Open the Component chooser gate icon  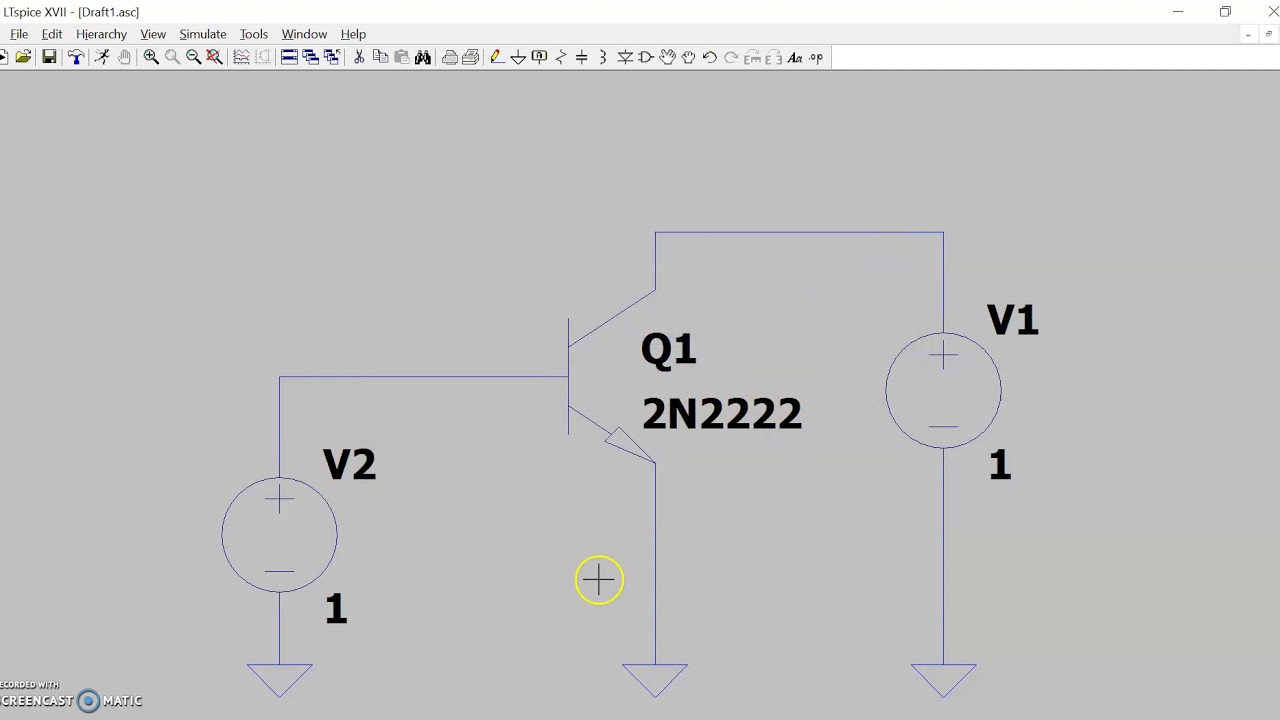[646, 58]
